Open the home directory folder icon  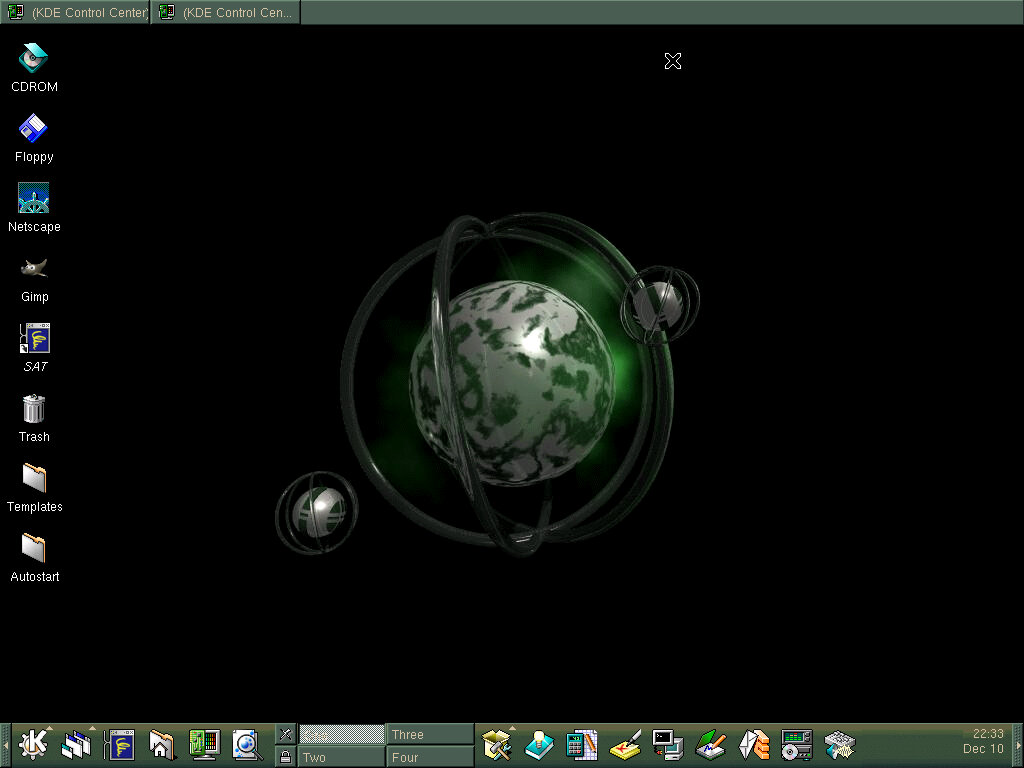coord(162,745)
